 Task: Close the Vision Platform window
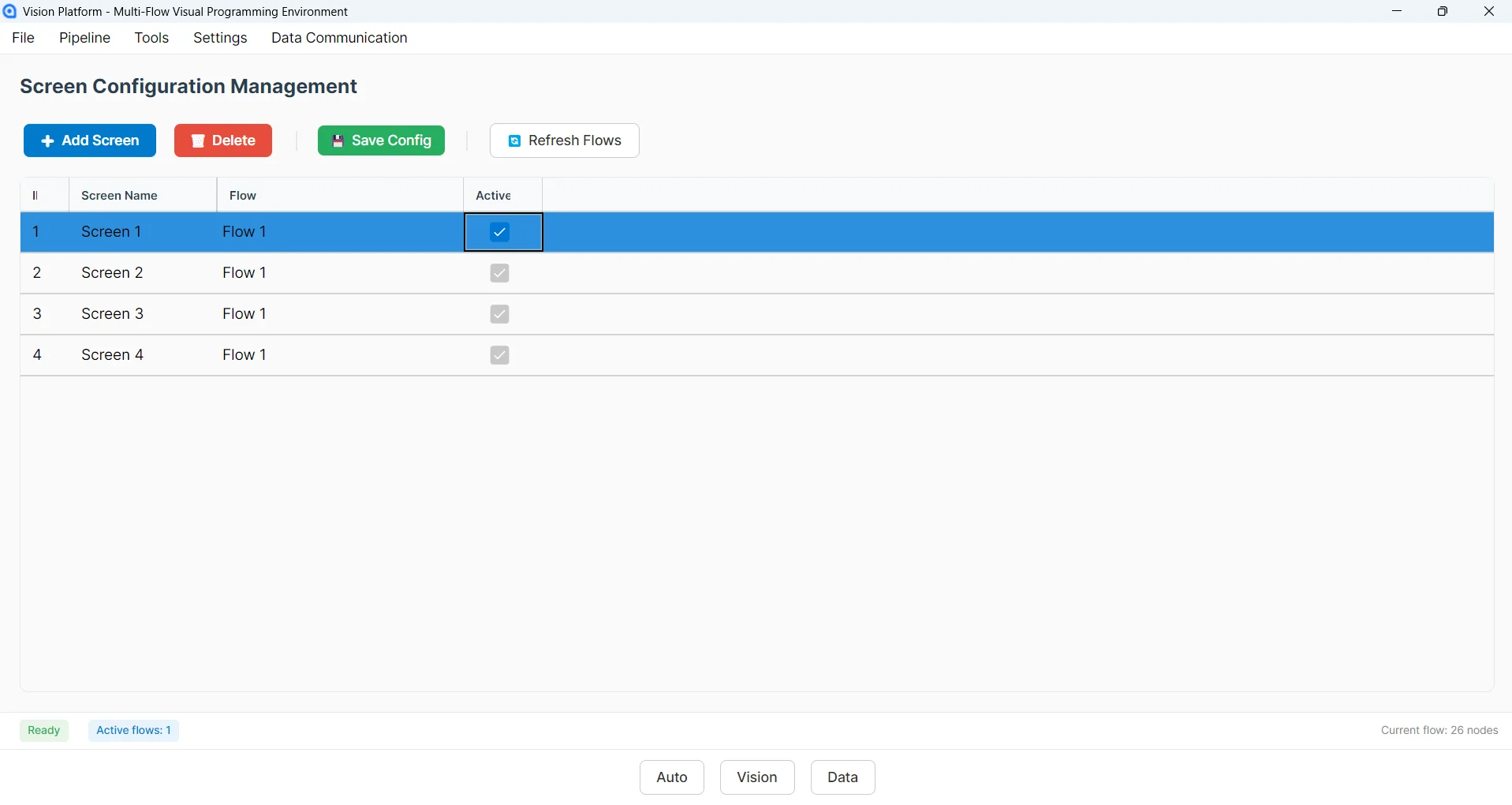(x=1489, y=11)
